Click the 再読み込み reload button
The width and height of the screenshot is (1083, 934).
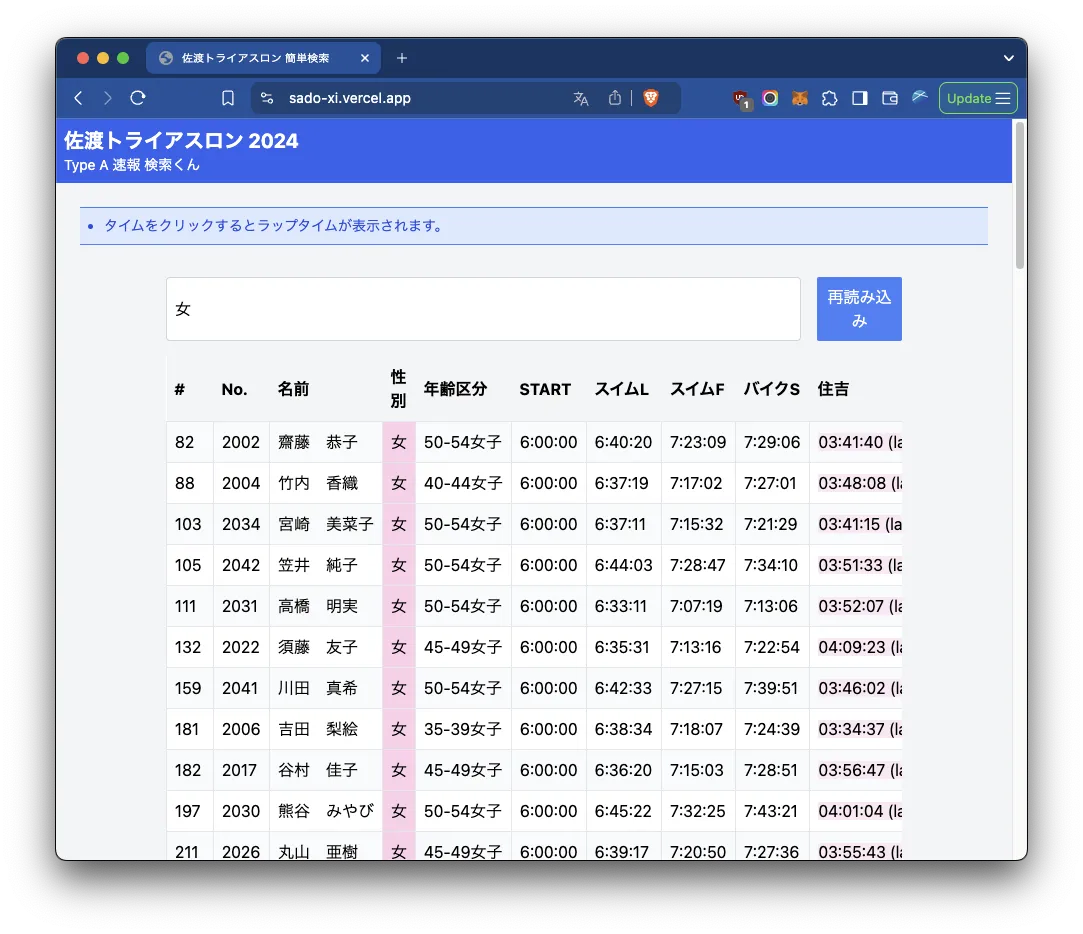pos(859,309)
